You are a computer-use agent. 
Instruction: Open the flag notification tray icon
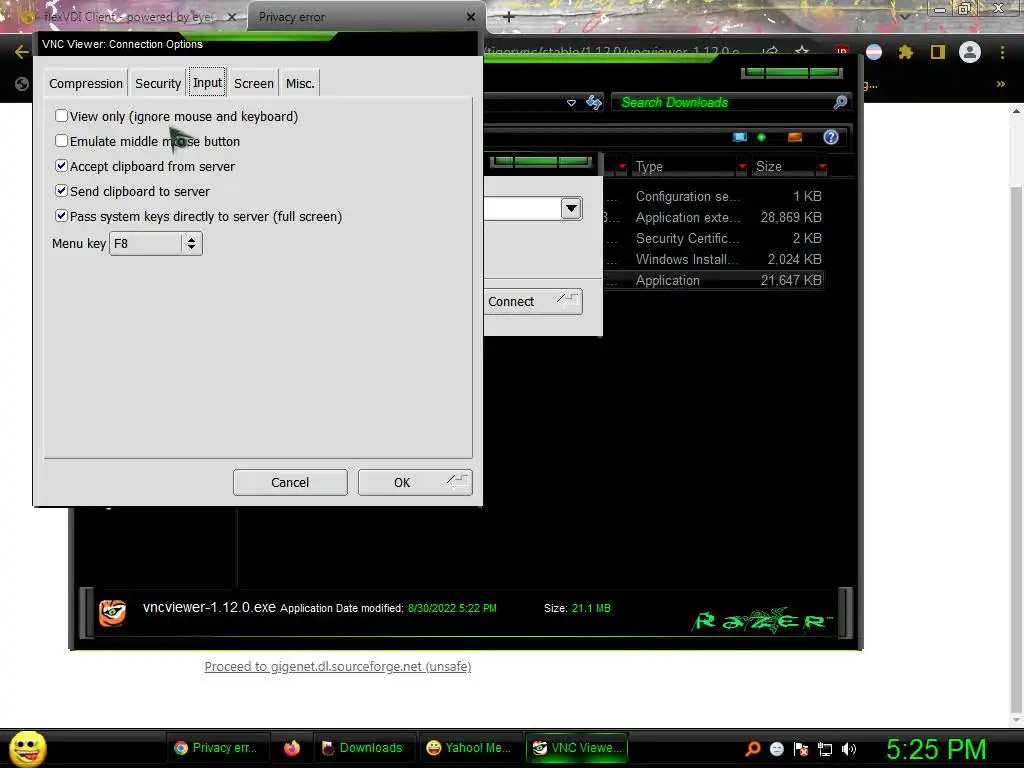(x=801, y=748)
